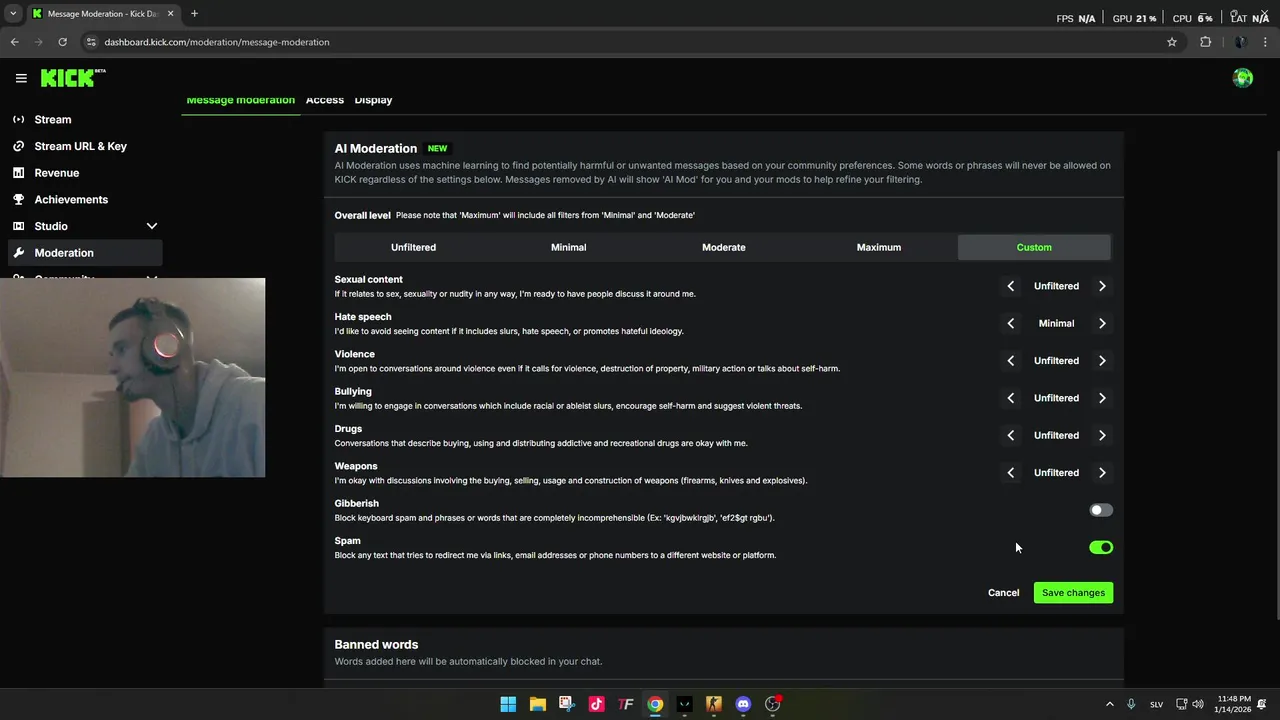Increase Violence filter level
Viewport: 1280px width, 720px height.
(x=1102, y=360)
